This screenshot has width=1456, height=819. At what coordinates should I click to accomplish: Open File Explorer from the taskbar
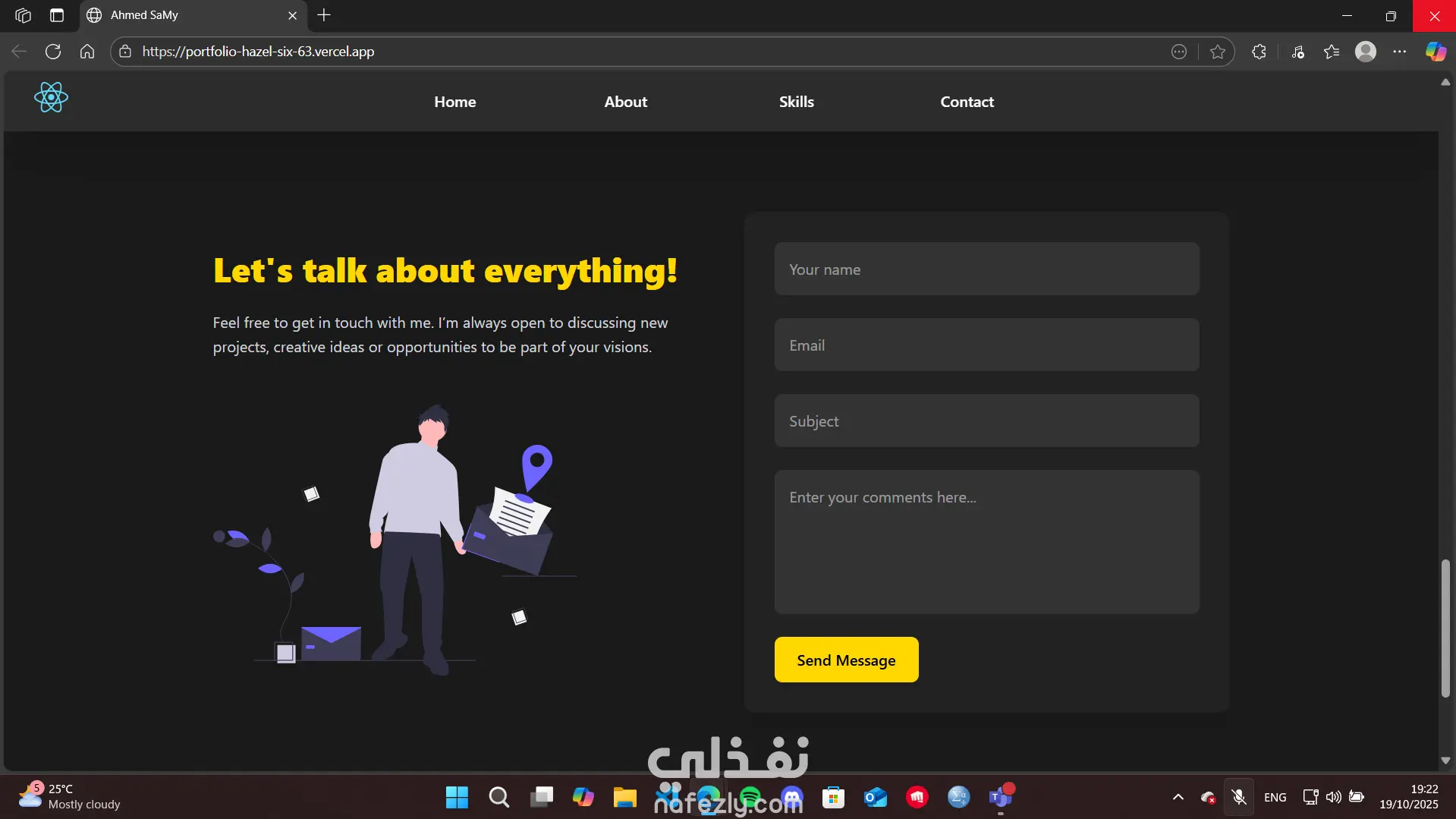(625, 798)
